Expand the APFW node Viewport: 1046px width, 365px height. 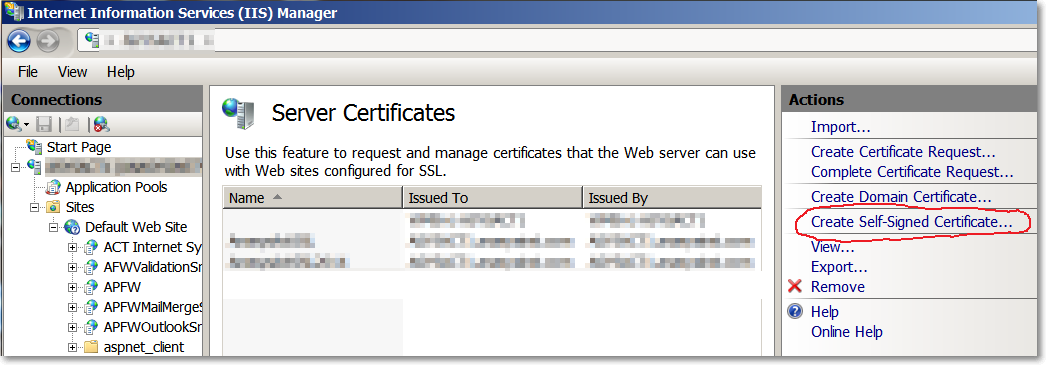click(73, 288)
